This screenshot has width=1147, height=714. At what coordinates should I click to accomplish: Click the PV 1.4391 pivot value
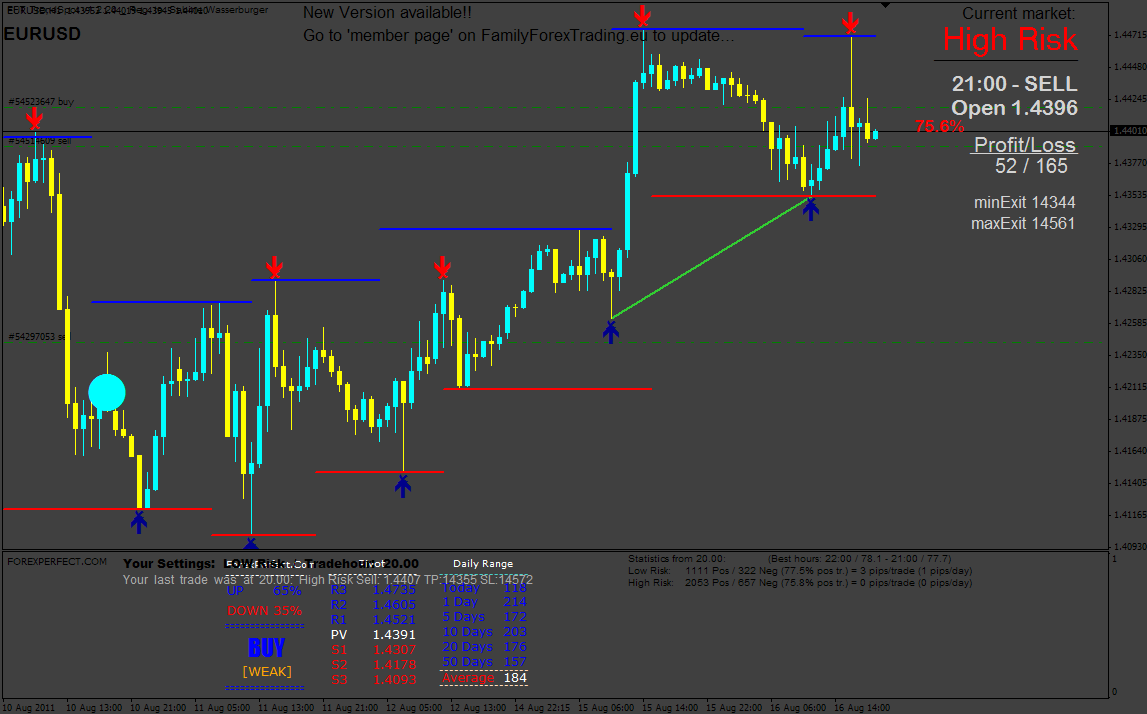pyautogui.click(x=373, y=635)
